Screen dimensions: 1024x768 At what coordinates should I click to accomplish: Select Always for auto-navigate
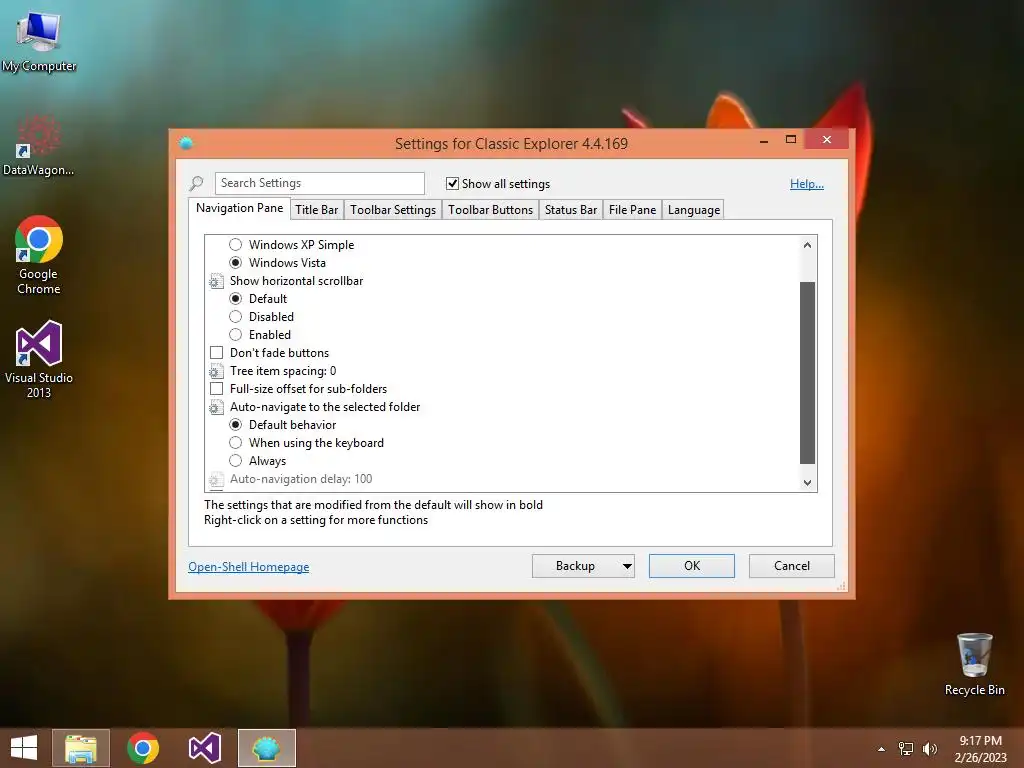point(236,461)
